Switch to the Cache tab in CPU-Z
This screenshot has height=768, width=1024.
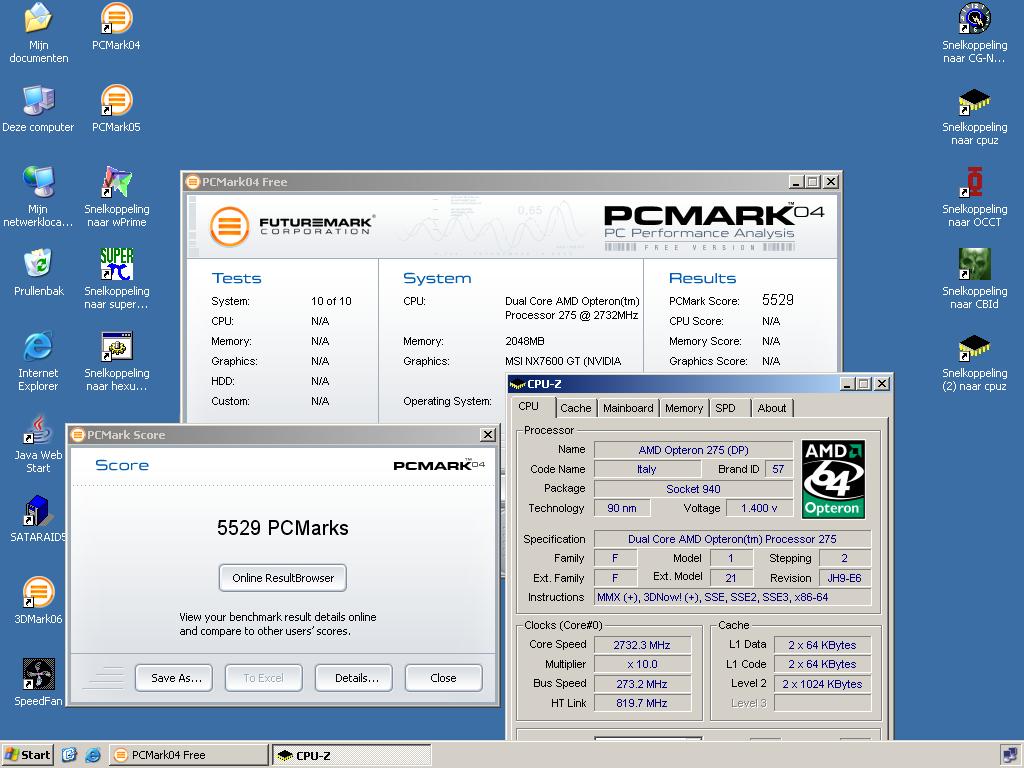575,408
